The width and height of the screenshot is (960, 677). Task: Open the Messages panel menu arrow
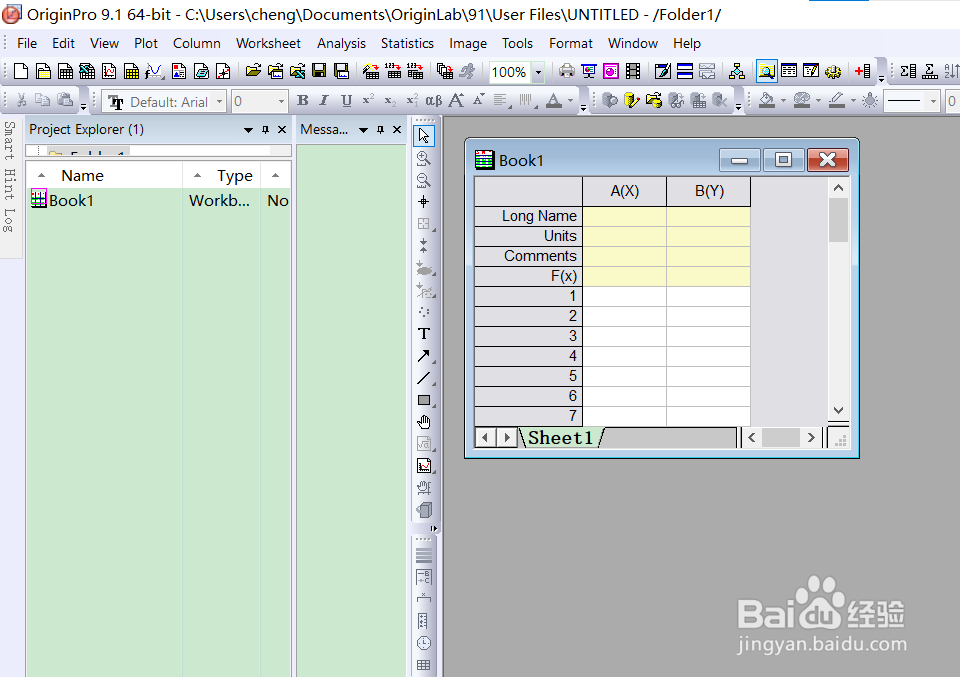tap(363, 130)
